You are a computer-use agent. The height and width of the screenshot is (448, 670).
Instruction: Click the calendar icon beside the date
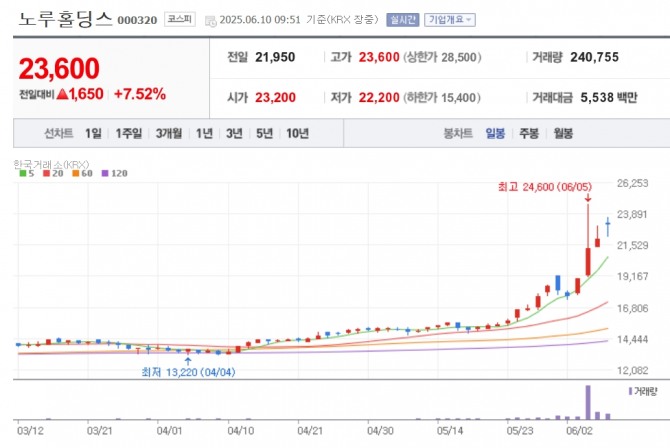(x=210, y=20)
